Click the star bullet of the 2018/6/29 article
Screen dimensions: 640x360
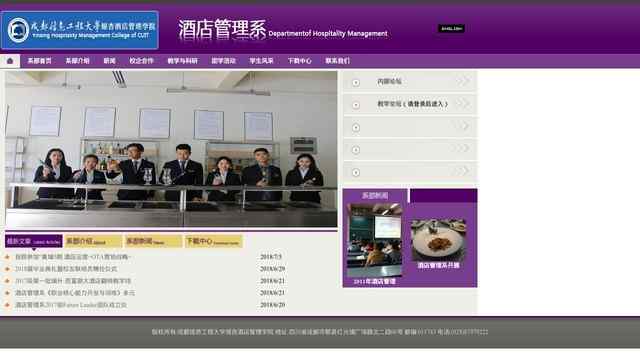tap(7, 269)
